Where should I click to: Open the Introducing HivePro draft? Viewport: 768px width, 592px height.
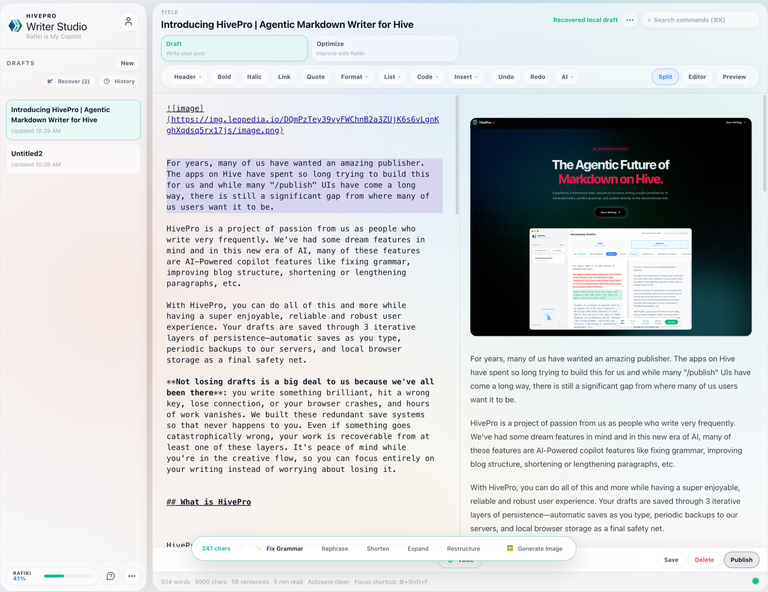(73, 120)
